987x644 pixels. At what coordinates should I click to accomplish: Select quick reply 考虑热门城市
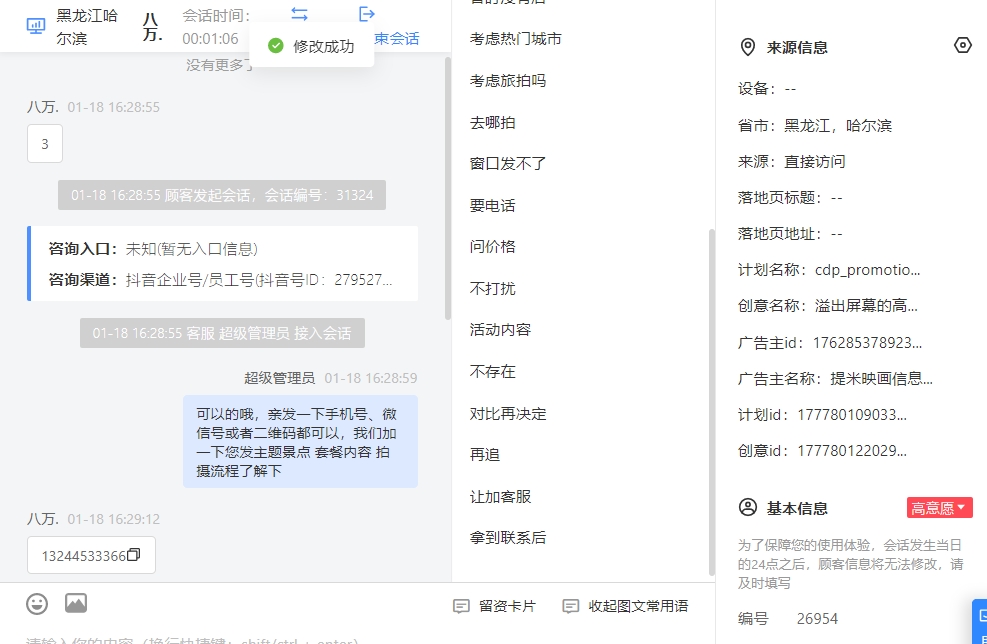pos(516,39)
